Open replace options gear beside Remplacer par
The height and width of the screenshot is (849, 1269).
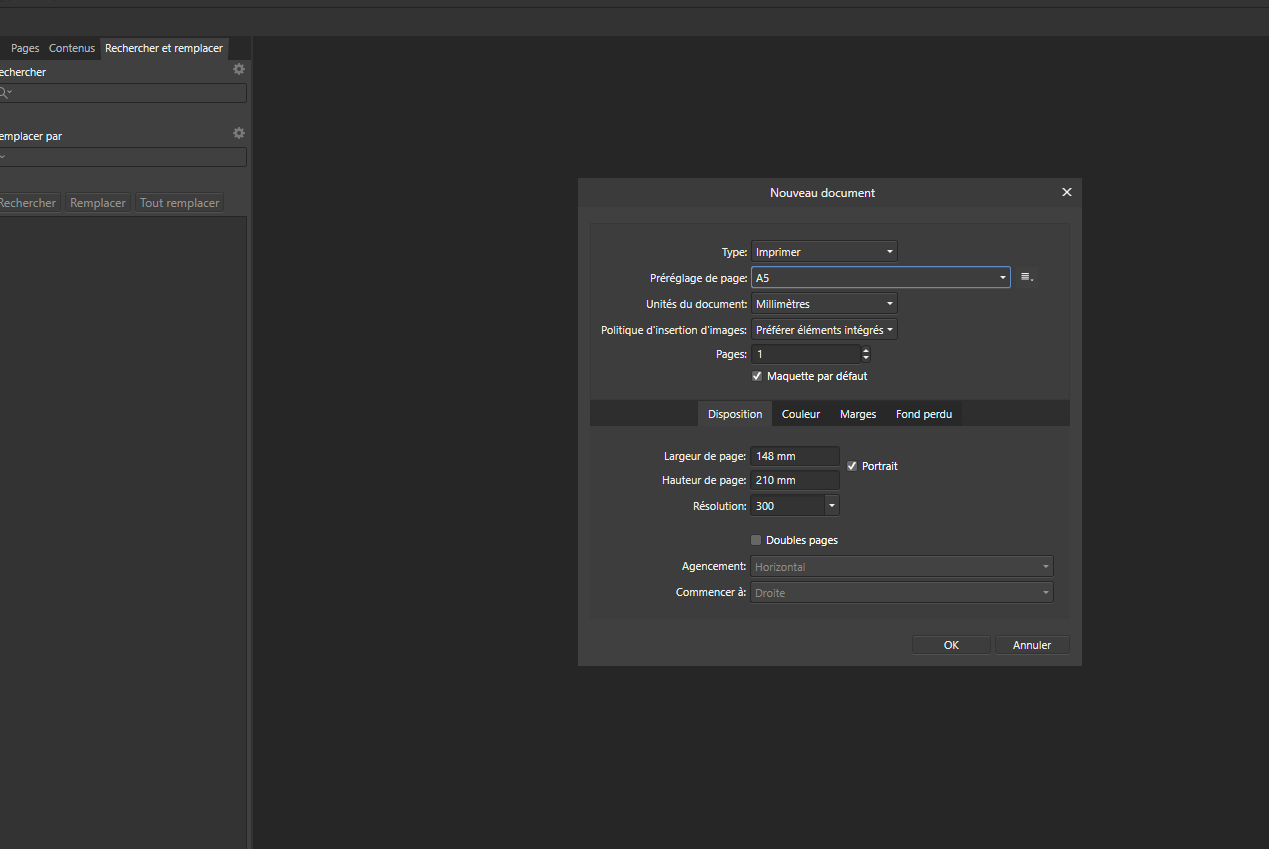point(239,133)
